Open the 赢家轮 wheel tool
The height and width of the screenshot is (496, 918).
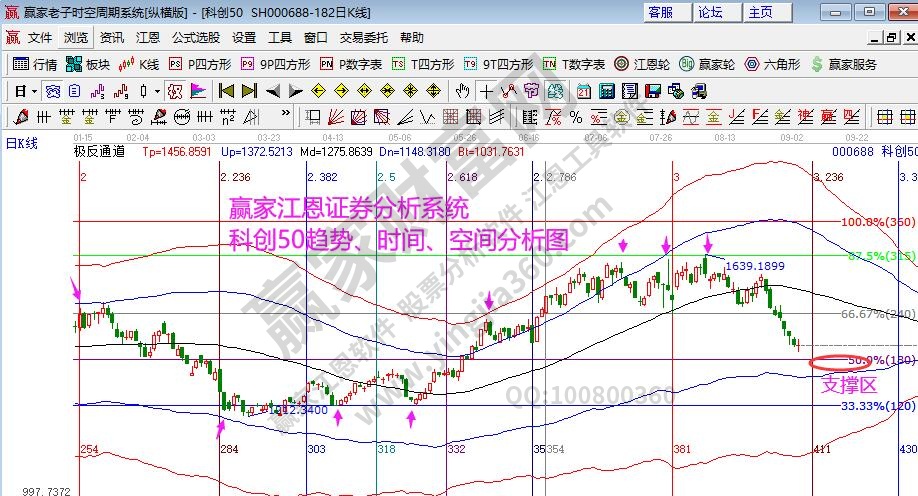pyautogui.click(x=707, y=64)
